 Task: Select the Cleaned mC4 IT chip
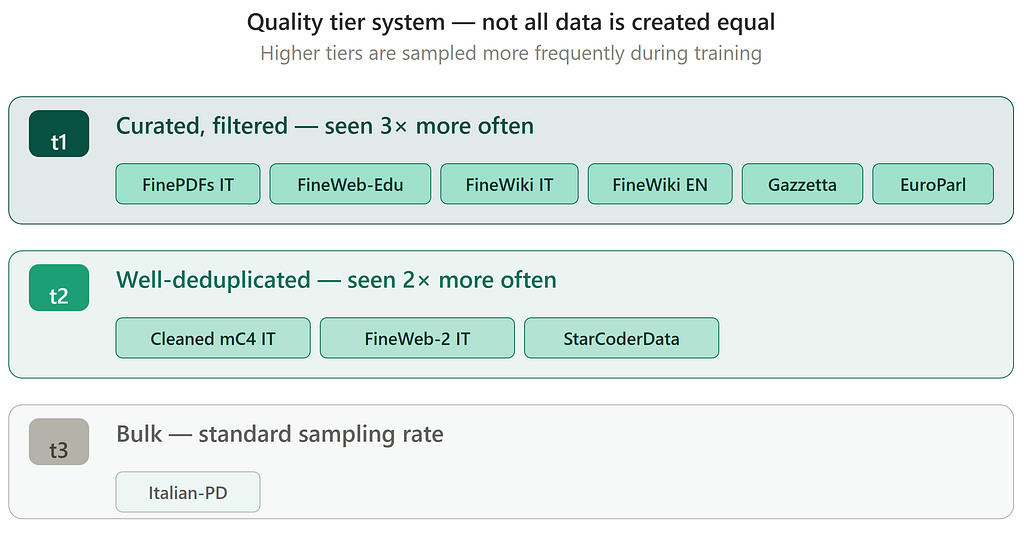tap(213, 338)
